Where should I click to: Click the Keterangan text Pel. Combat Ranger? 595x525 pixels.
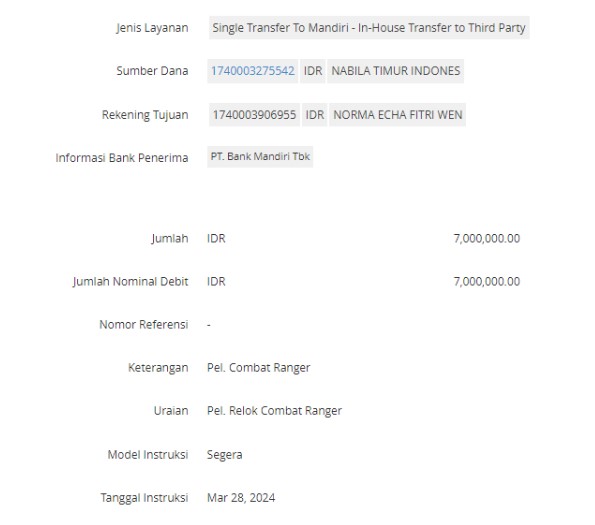click(258, 368)
